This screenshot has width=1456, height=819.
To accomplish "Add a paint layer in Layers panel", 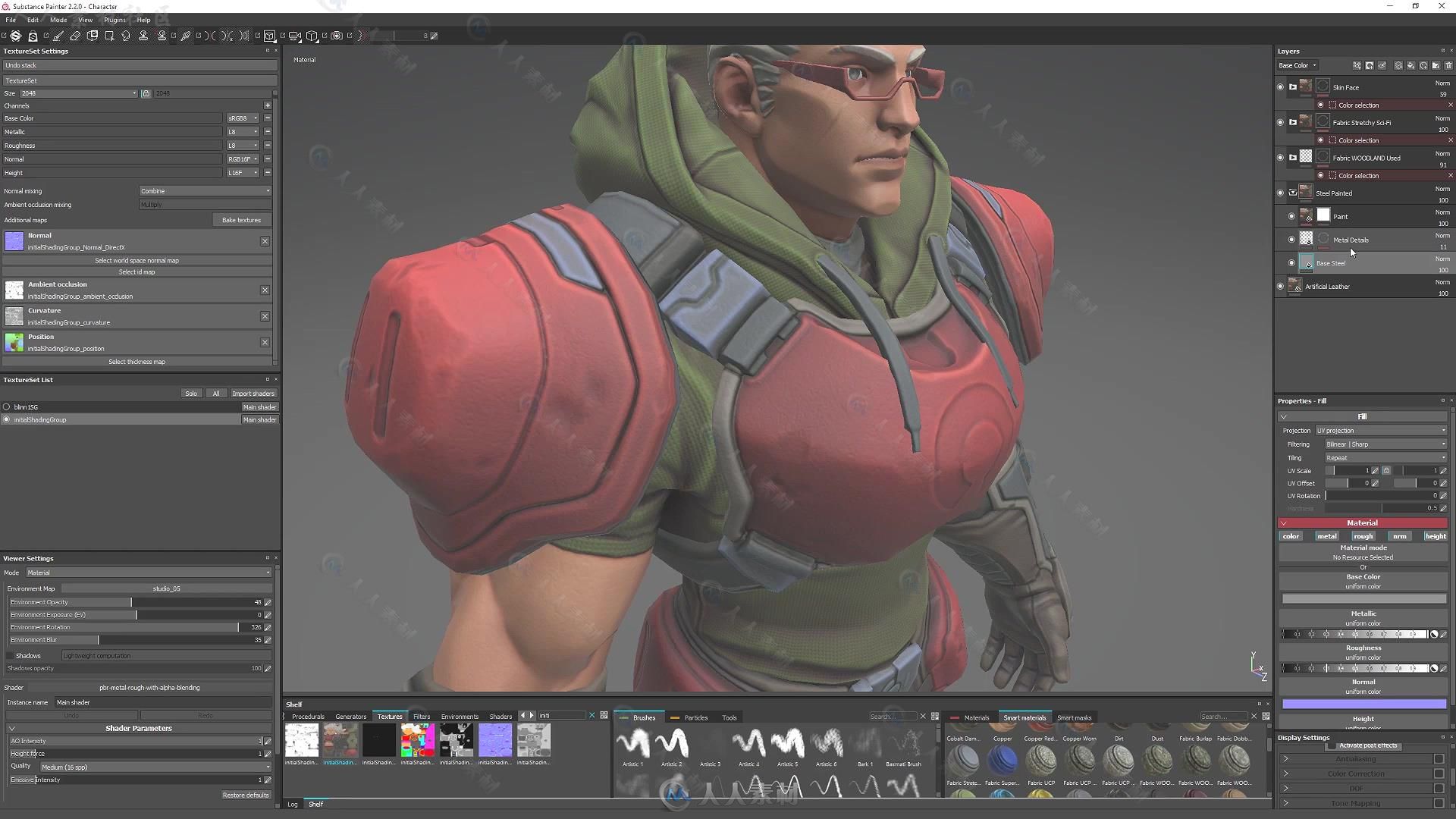I will 1398,65.
